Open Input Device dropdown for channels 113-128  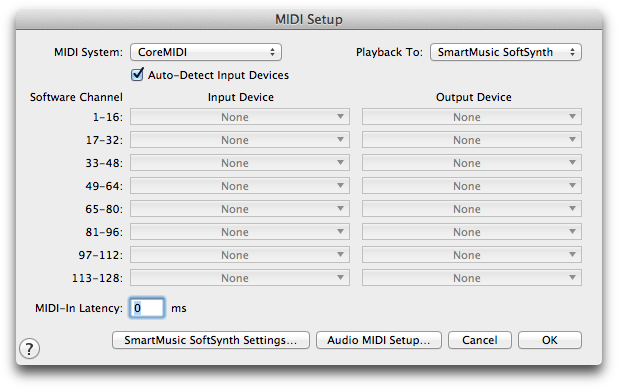240,277
